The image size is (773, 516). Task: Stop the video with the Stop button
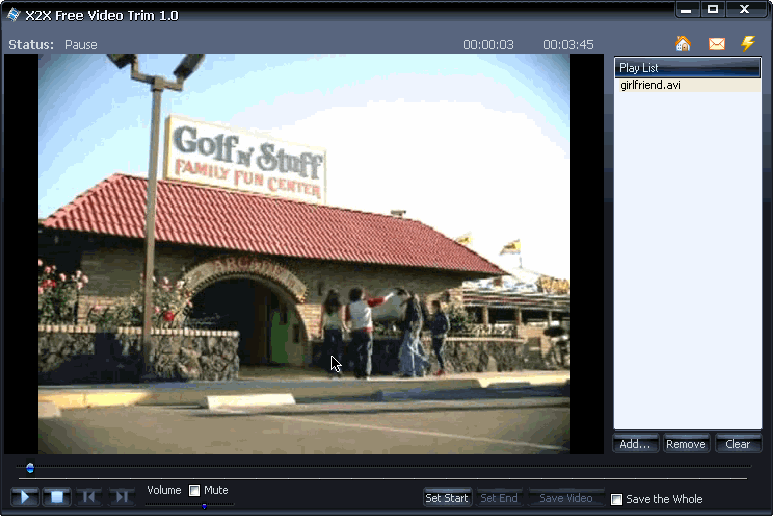tap(57, 496)
